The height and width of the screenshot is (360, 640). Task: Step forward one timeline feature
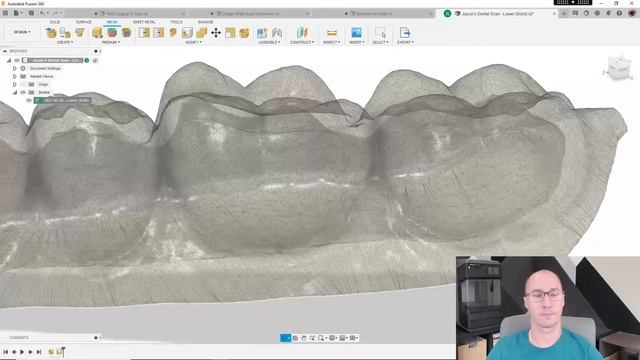pyautogui.click(x=30, y=351)
